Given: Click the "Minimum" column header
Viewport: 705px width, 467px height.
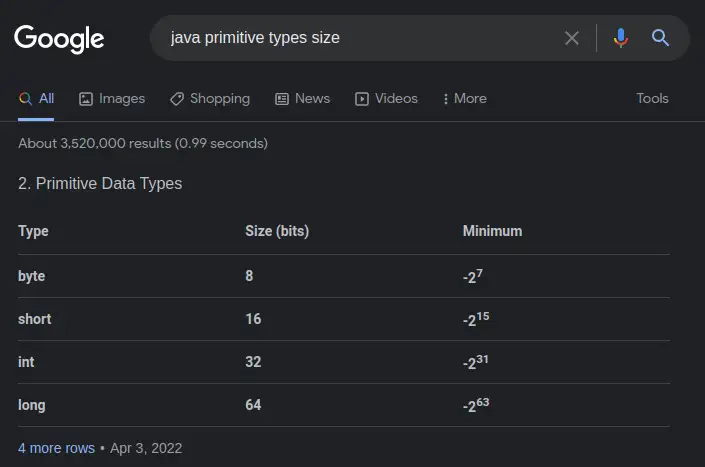Looking at the screenshot, I should click(x=492, y=231).
